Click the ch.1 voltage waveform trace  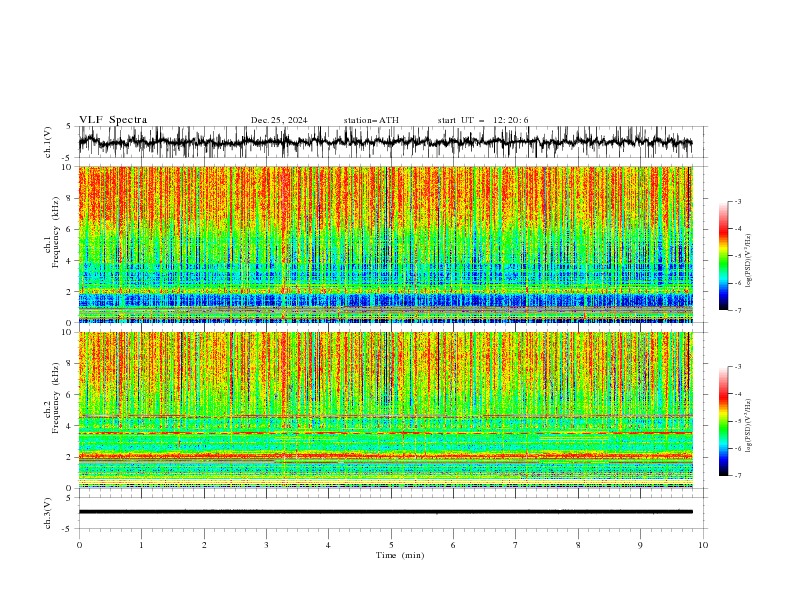(x=385, y=142)
